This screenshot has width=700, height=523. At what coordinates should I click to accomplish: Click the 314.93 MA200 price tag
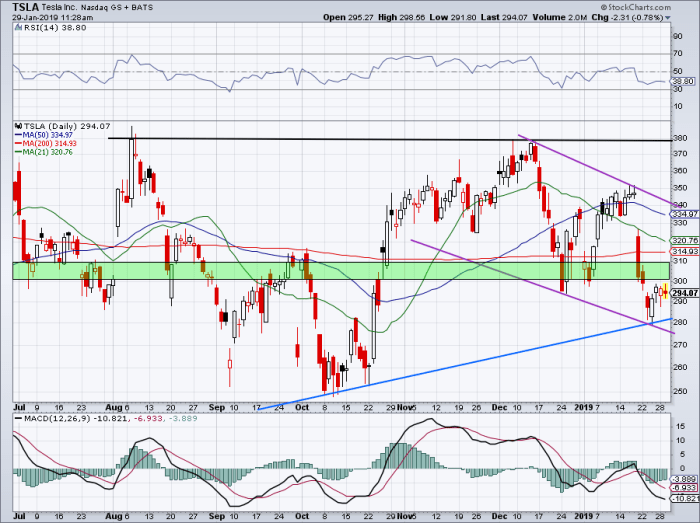pyautogui.click(x=685, y=252)
